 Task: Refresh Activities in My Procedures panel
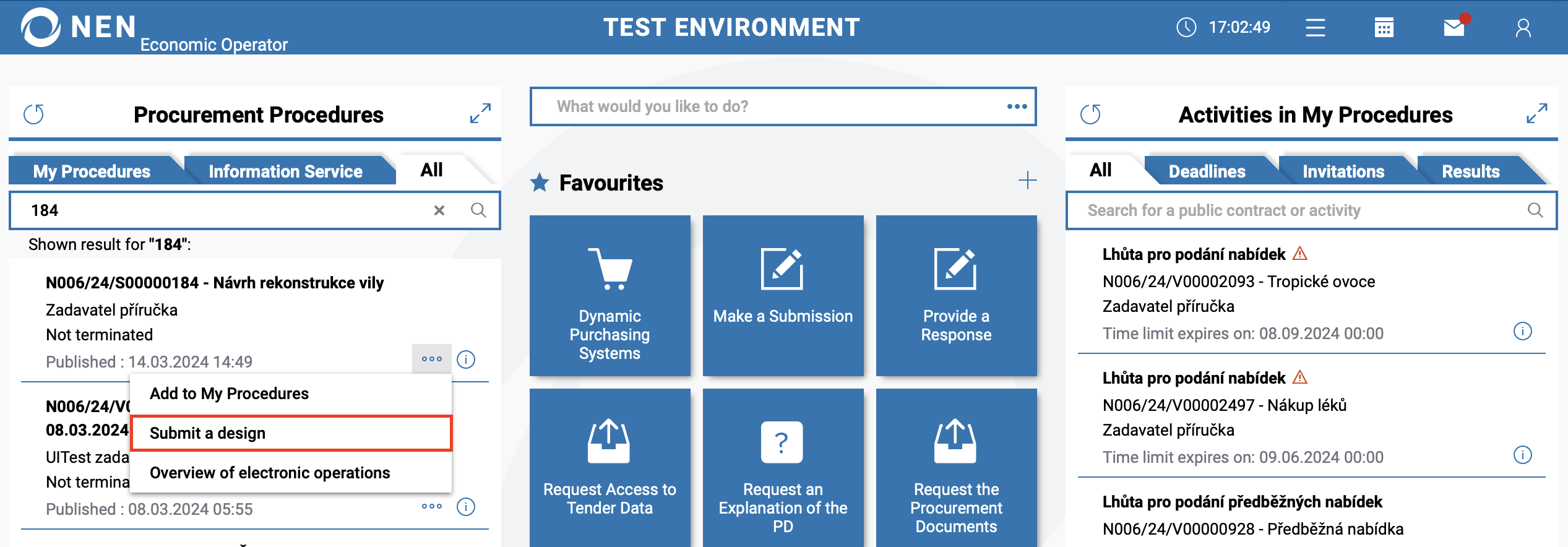coord(1090,114)
